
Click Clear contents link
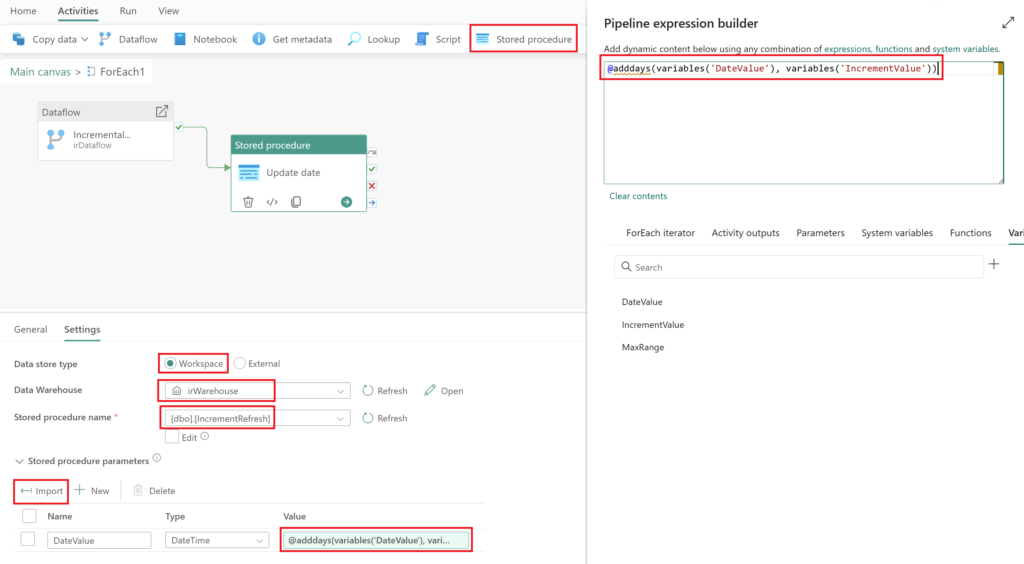(x=638, y=196)
